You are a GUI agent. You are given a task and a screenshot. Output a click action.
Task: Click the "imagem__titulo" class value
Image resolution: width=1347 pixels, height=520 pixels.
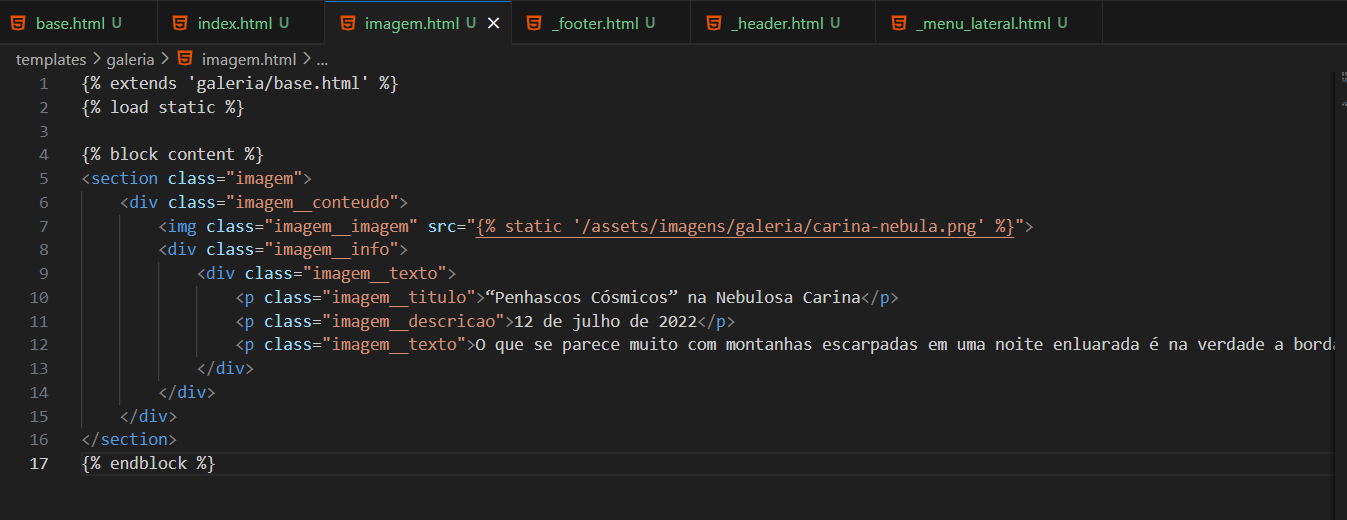pyautogui.click(x=398, y=297)
